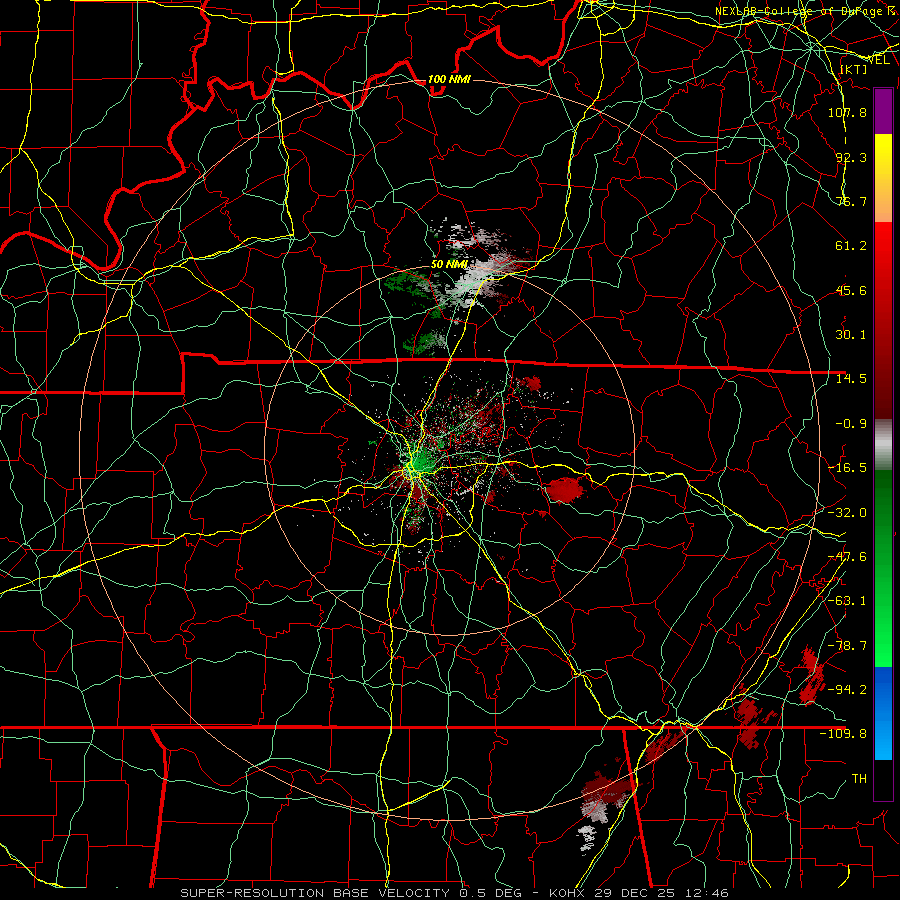Click the 92.3 velocity scale value
The image size is (900, 900).
click(x=851, y=157)
